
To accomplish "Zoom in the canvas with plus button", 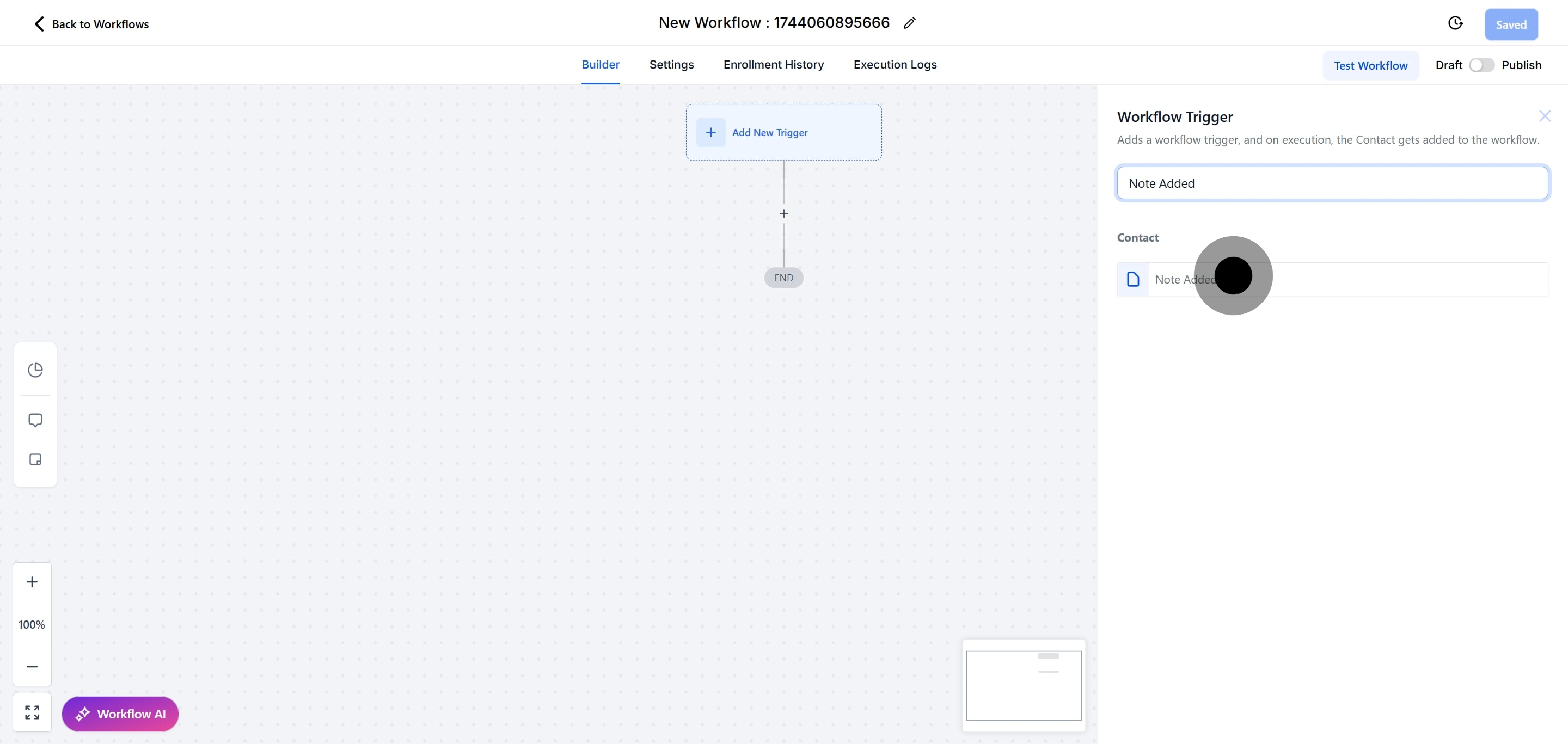I will (32, 582).
